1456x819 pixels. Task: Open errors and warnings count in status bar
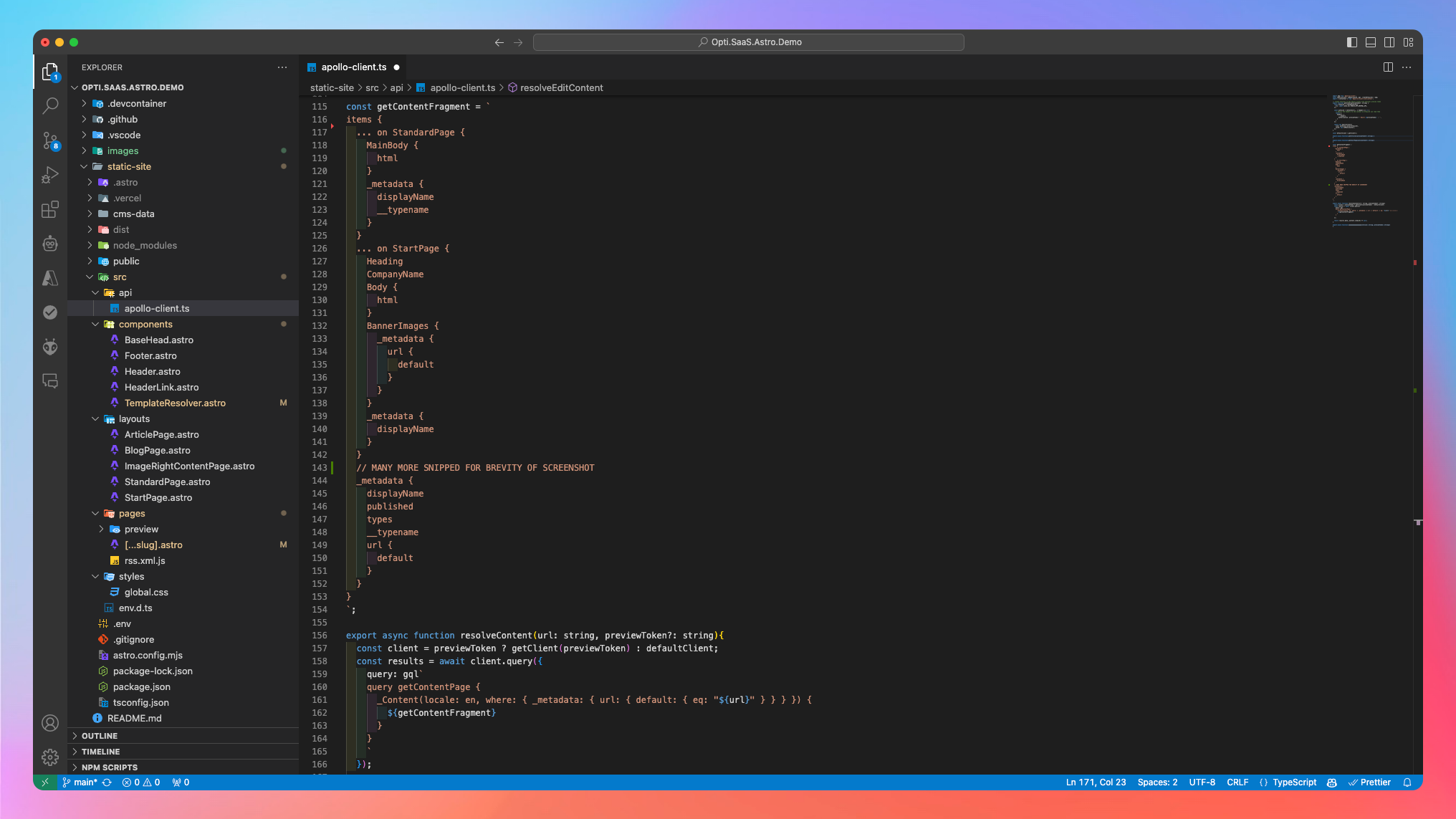(141, 782)
